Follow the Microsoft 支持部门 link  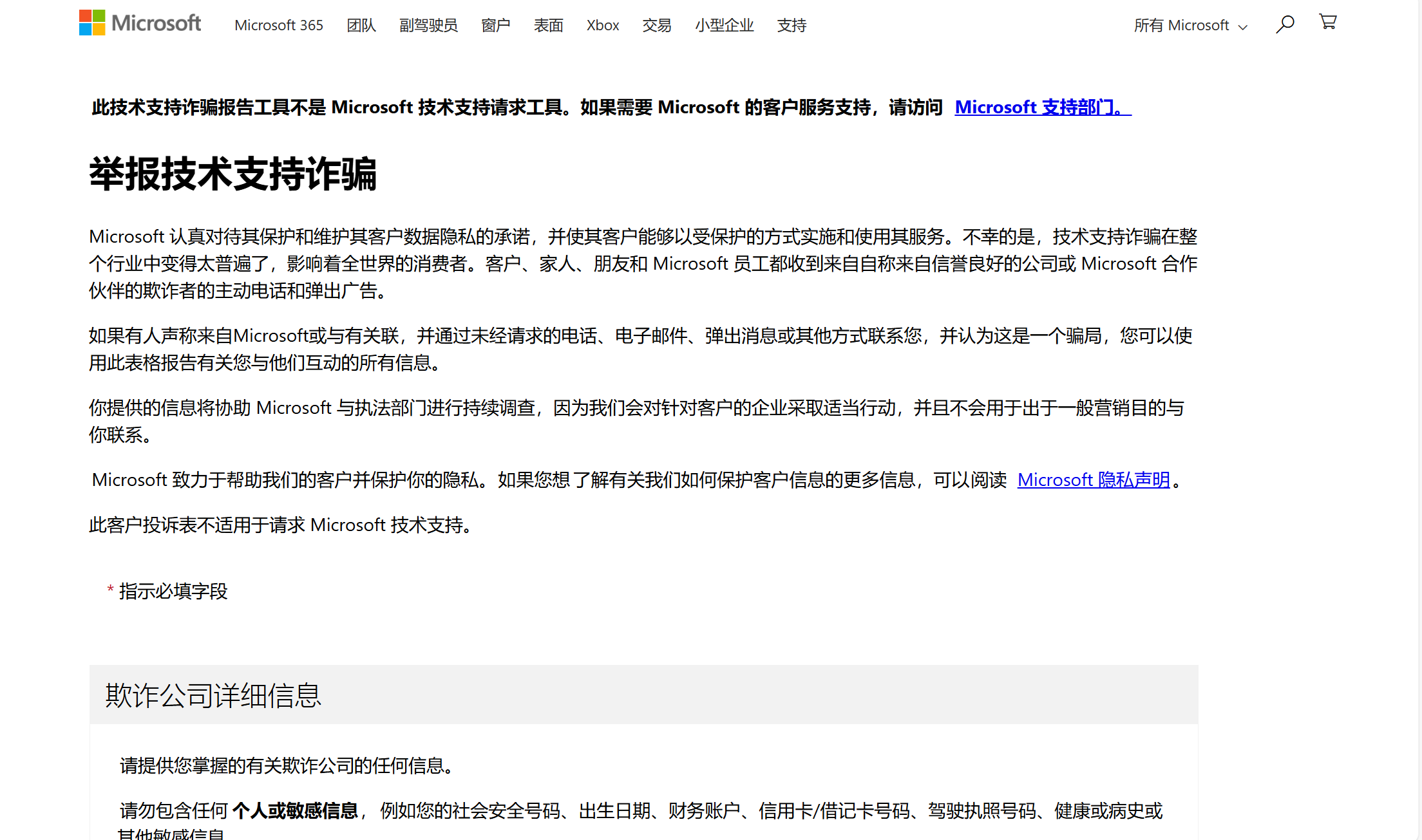coord(1042,107)
